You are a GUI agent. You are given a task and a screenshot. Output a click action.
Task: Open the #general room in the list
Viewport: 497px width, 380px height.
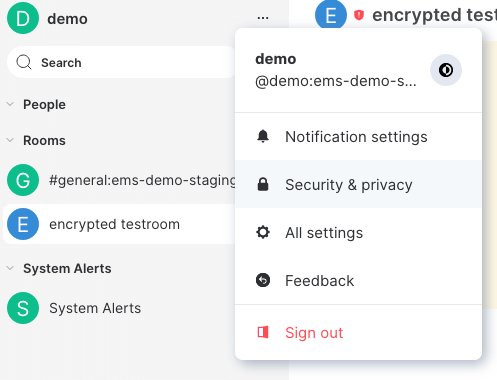pyautogui.click(x=120, y=180)
